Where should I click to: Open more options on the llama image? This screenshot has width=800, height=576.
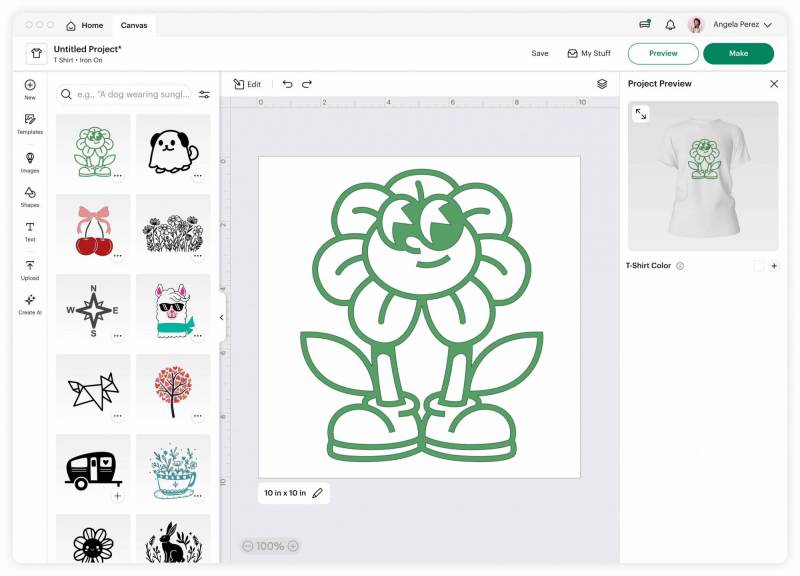click(x=198, y=336)
